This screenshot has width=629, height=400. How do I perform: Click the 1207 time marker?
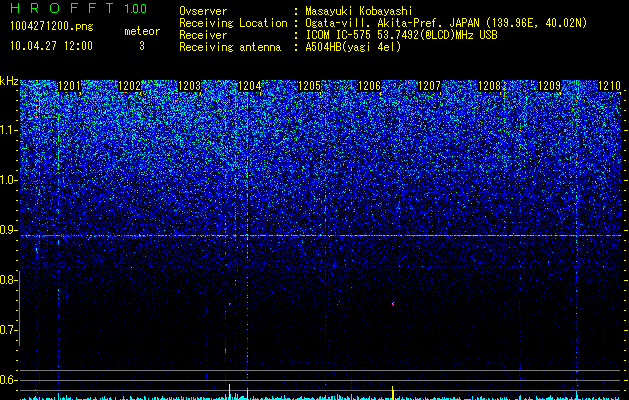click(429, 86)
